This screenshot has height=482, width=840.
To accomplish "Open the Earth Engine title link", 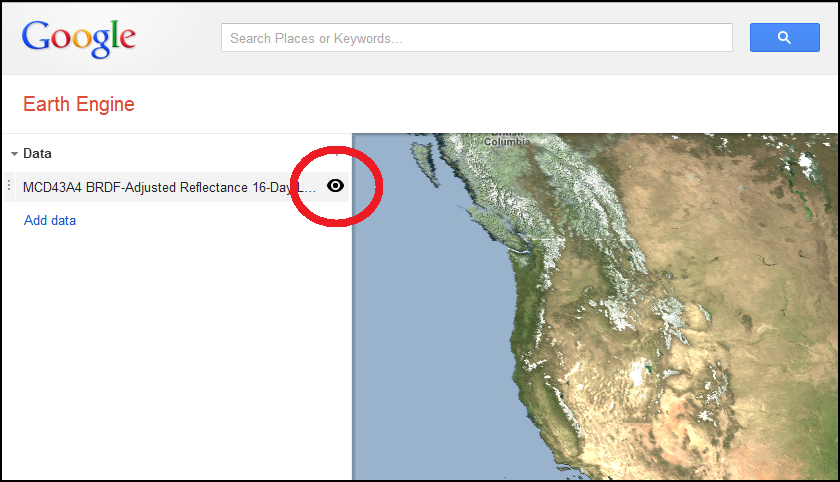I will (x=79, y=104).
